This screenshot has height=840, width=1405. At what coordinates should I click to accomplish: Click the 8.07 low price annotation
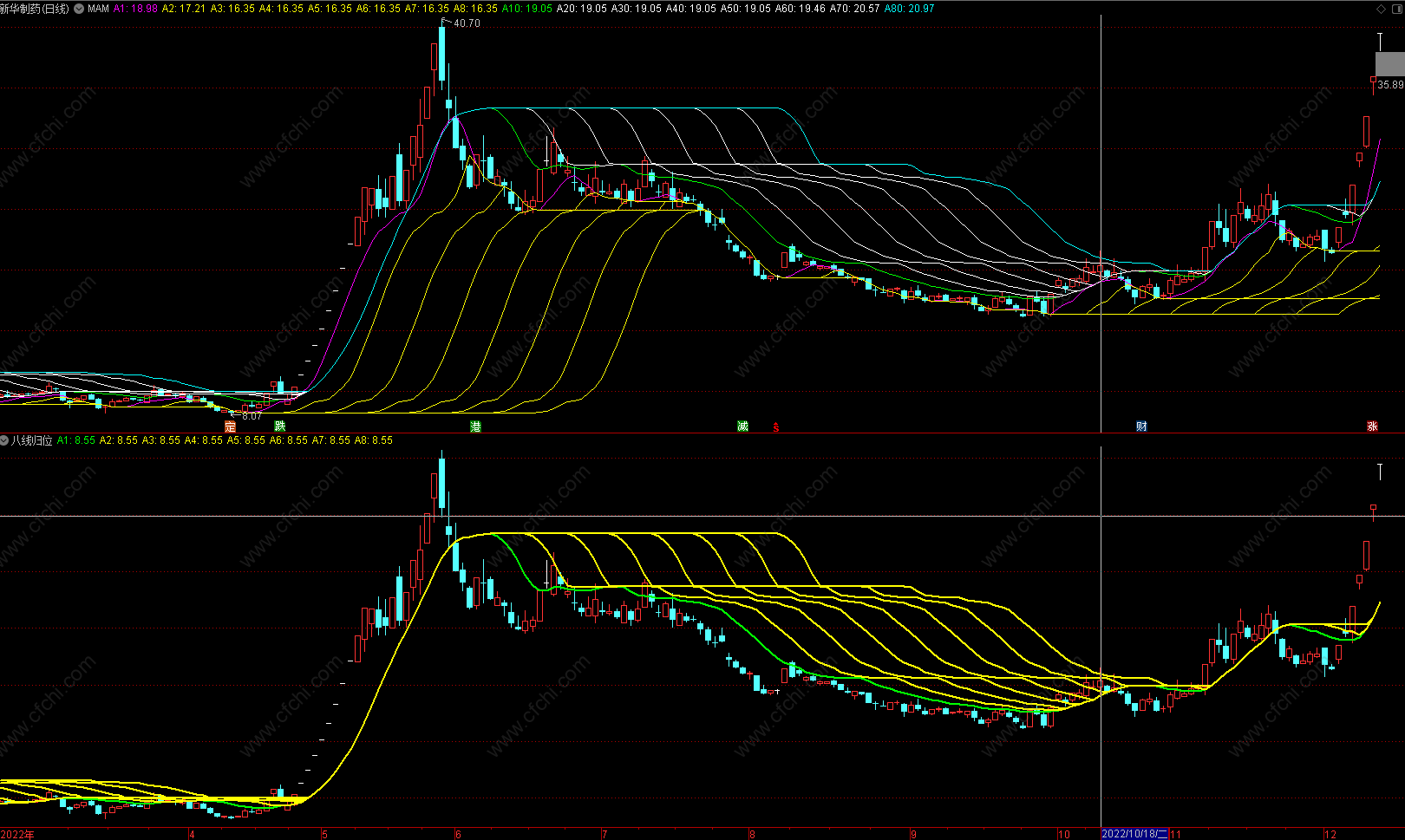tap(252, 416)
